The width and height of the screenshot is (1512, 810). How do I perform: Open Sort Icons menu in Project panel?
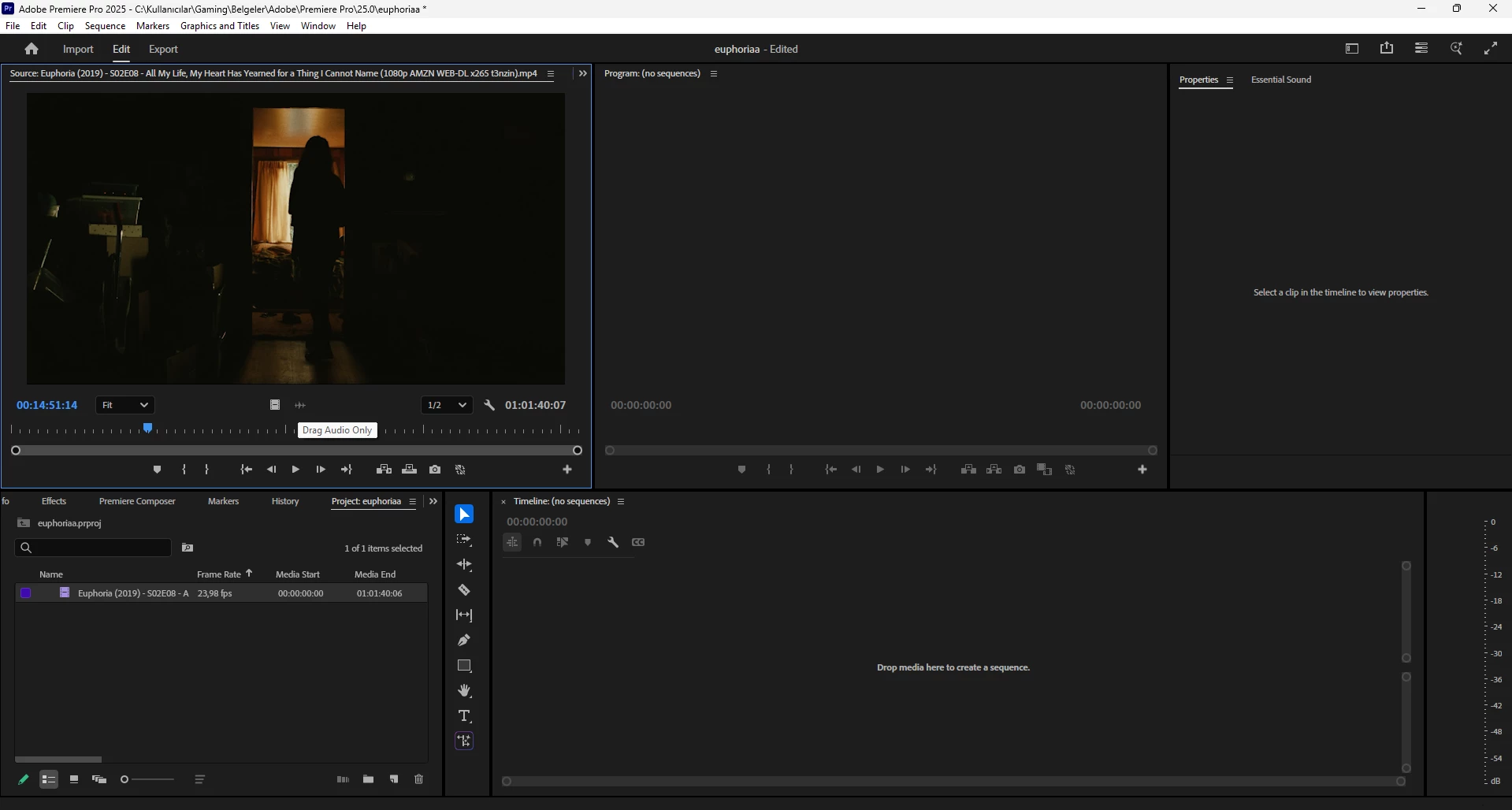200,779
